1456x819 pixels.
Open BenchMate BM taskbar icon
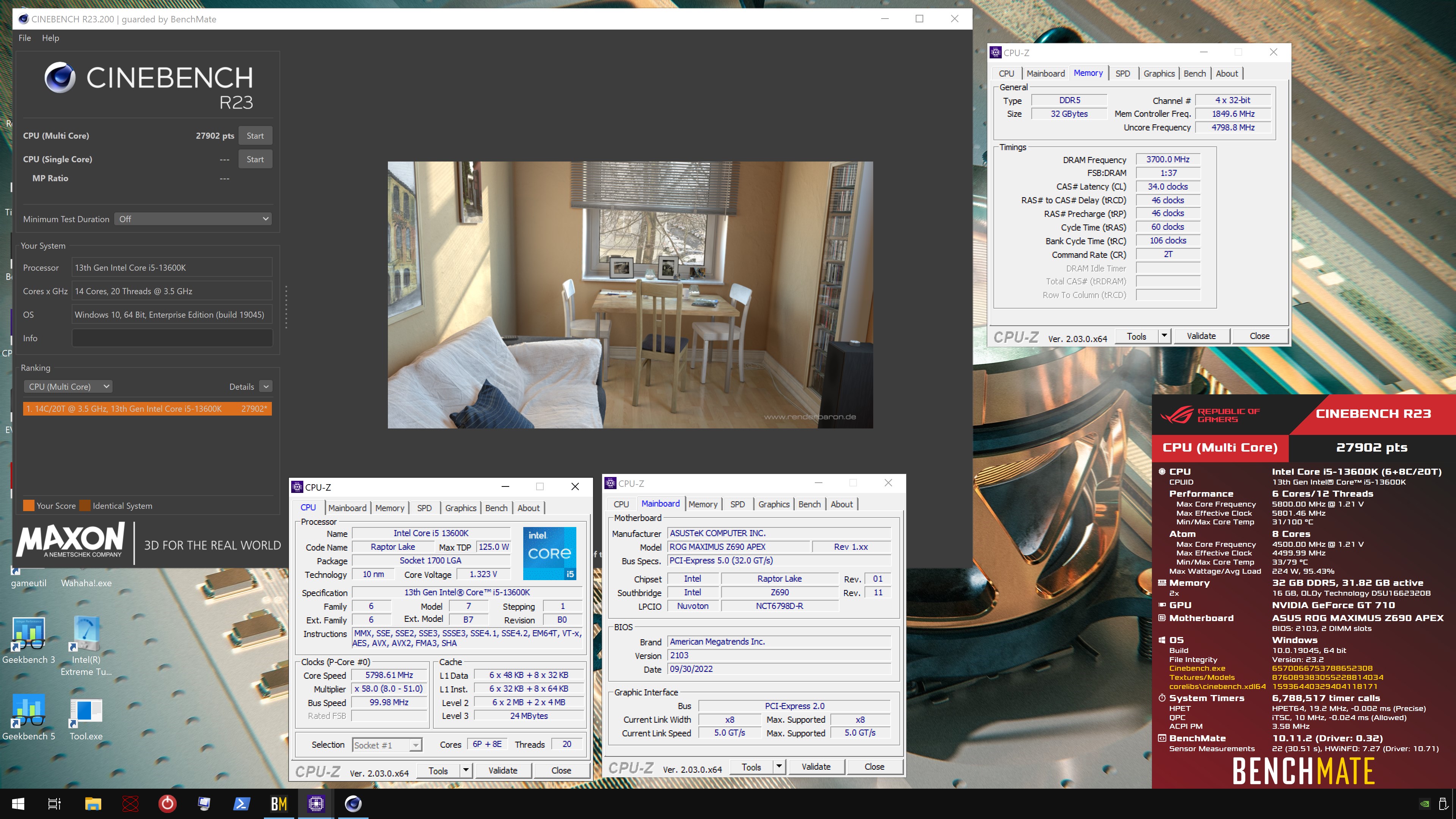[279, 803]
